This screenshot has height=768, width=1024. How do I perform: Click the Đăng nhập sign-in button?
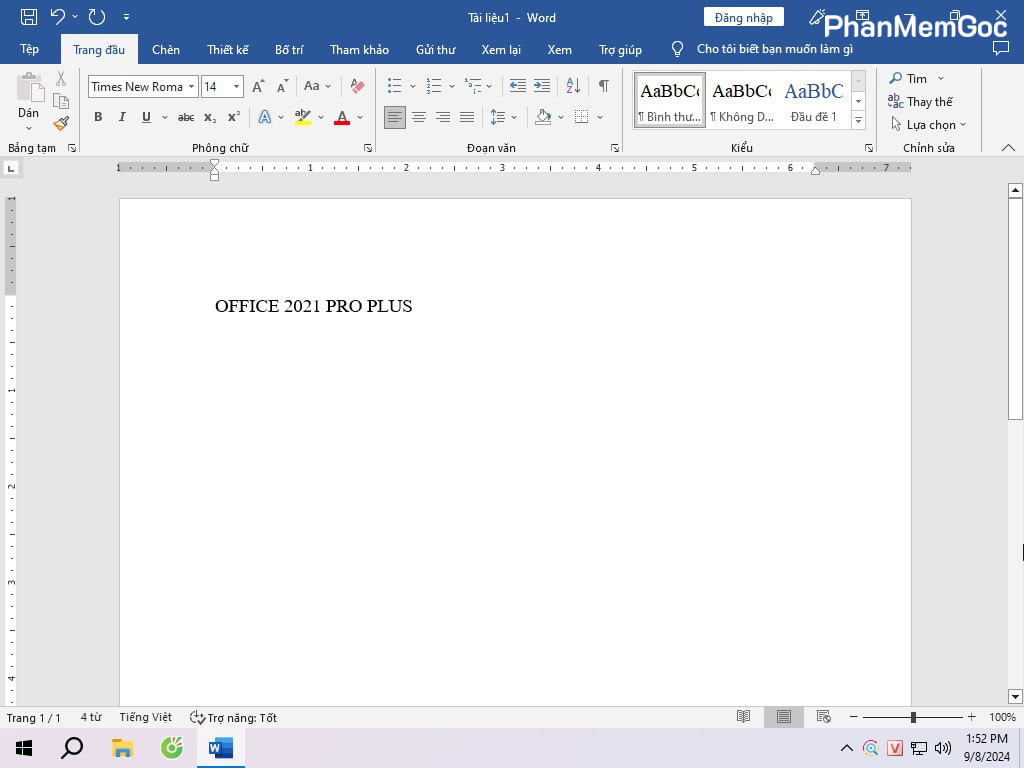pos(743,18)
